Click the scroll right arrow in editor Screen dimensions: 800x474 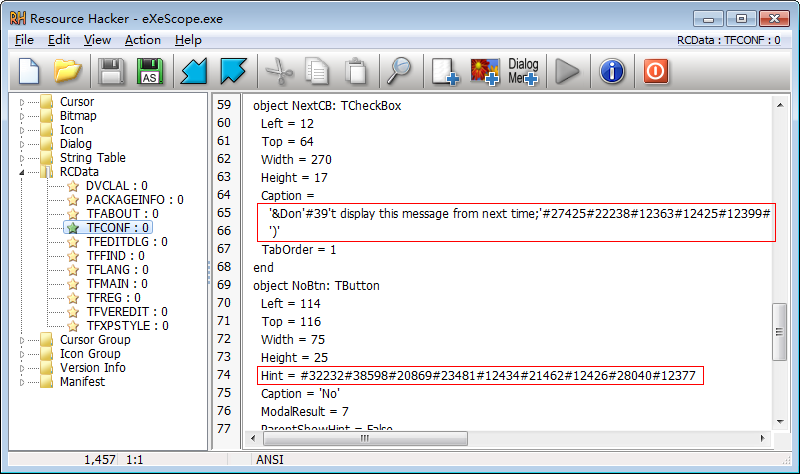763,438
